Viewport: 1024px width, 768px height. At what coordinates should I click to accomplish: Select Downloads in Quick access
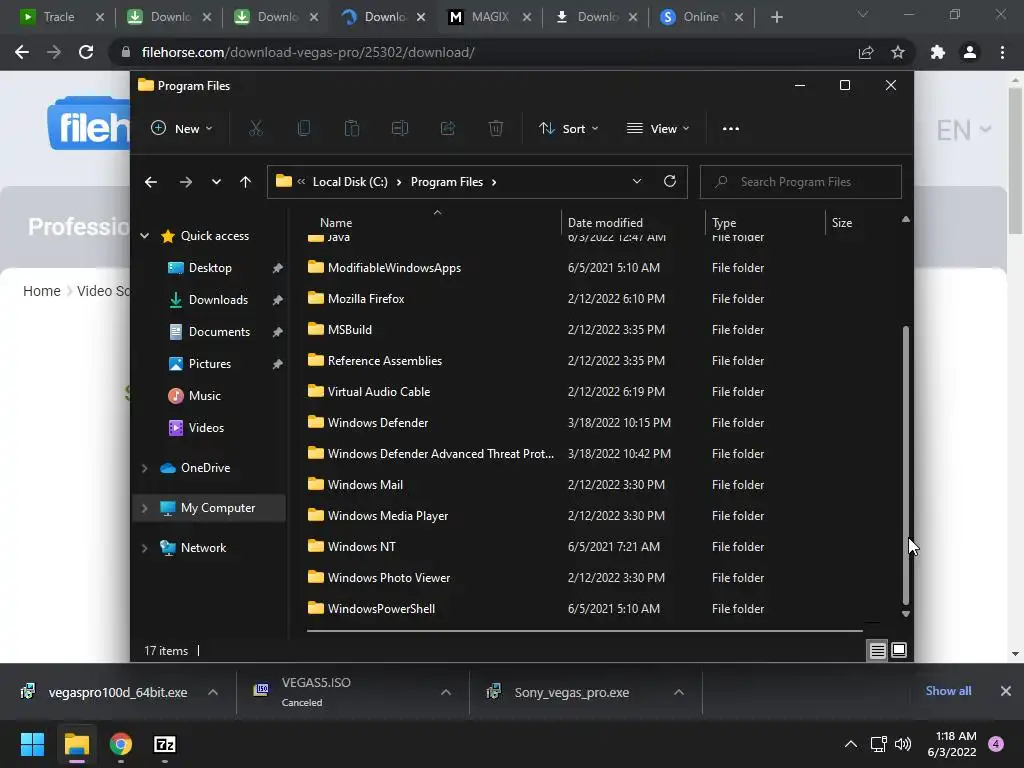coord(218,300)
